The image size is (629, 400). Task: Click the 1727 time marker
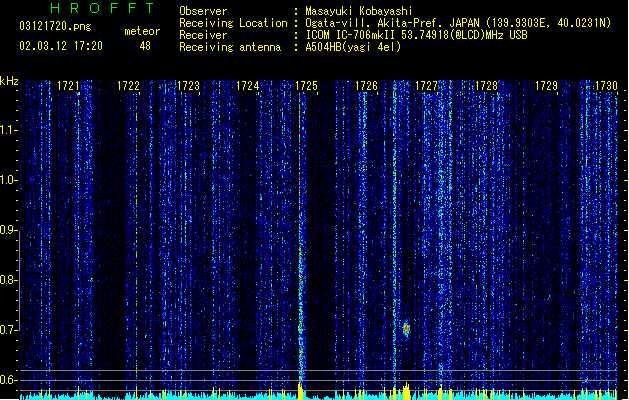point(426,86)
